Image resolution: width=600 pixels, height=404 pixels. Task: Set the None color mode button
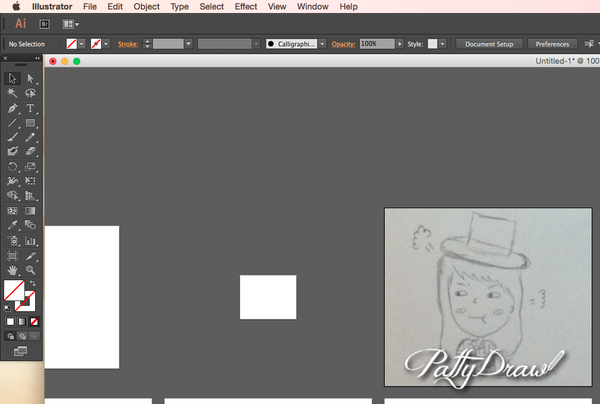pyautogui.click(x=32, y=322)
